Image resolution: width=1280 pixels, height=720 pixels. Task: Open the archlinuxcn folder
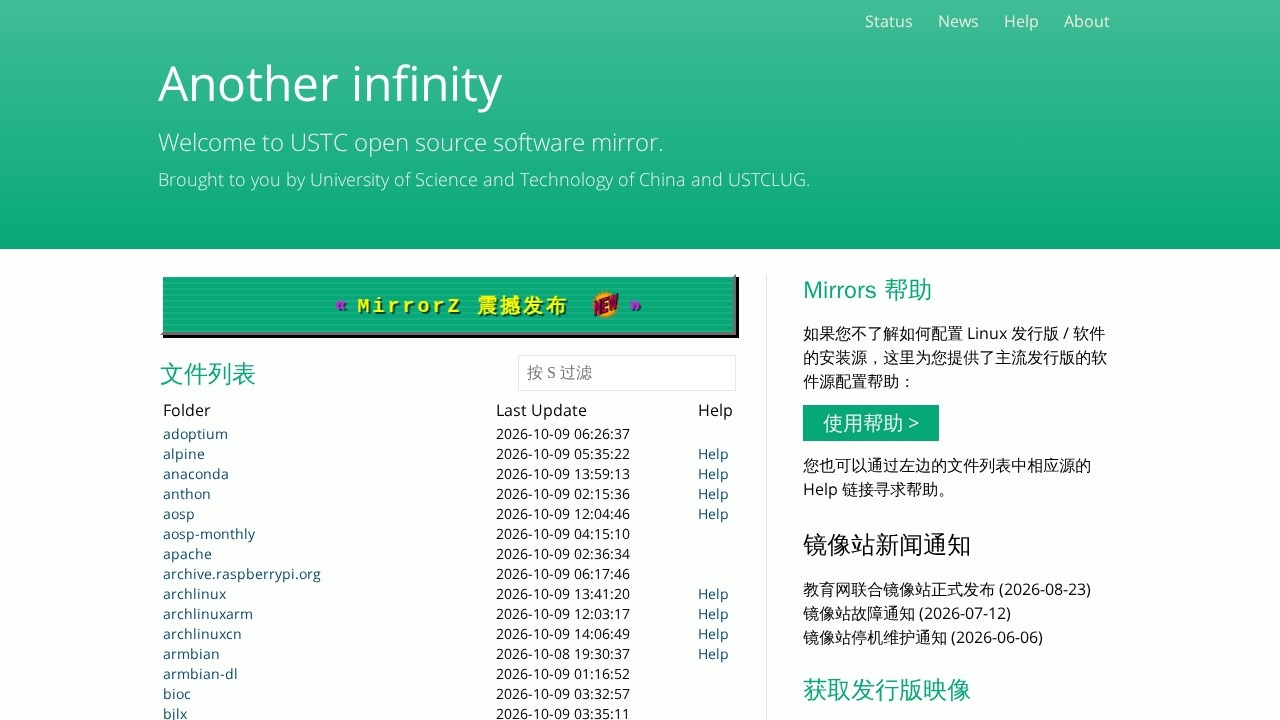pos(202,634)
